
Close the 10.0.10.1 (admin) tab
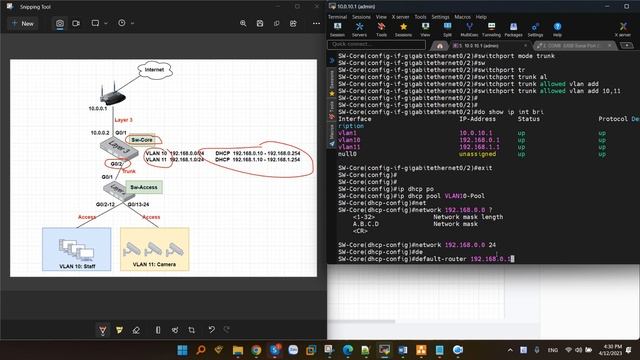525,46
